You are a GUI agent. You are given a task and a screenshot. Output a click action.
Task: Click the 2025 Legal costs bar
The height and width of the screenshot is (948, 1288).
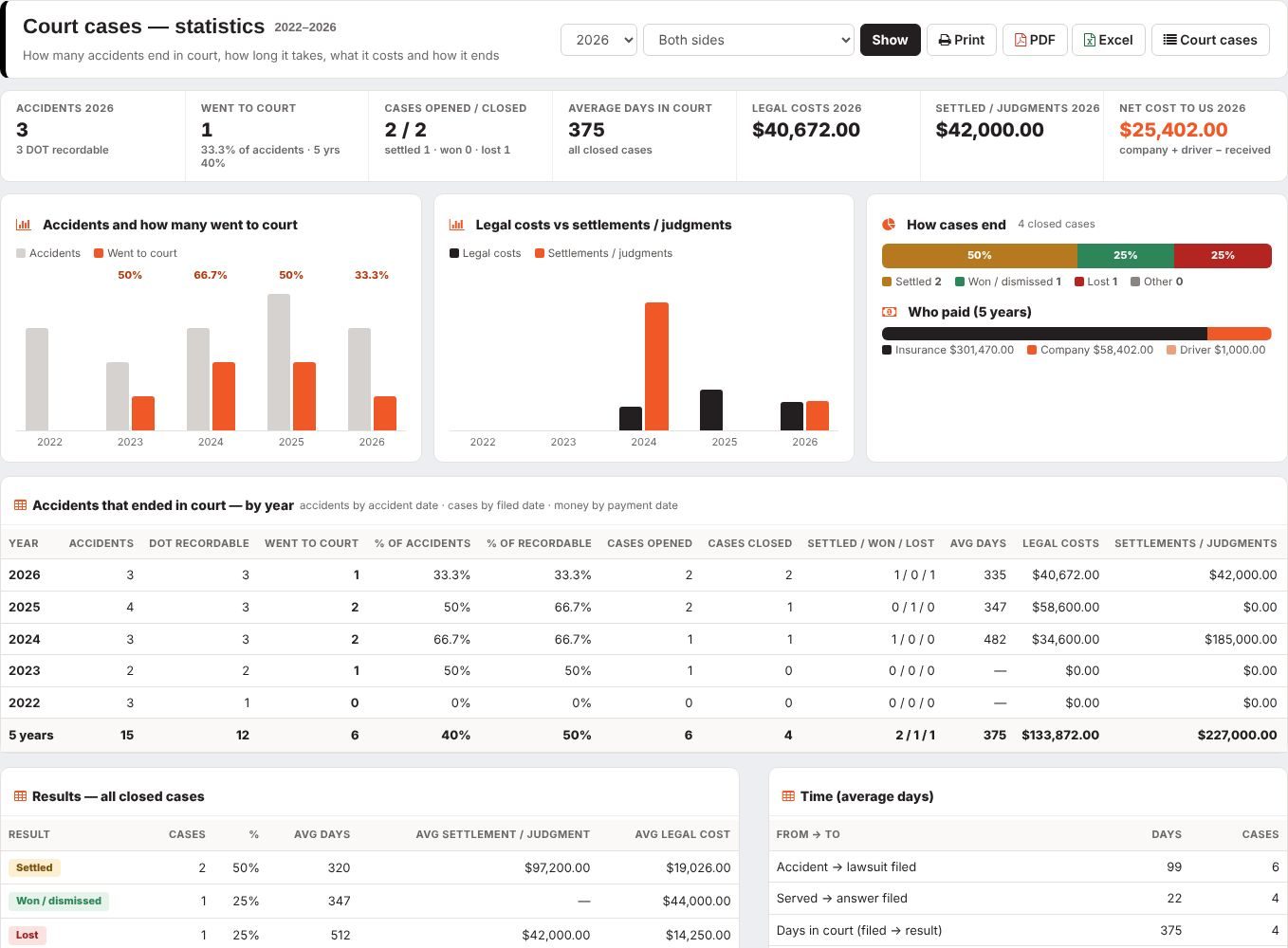pyautogui.click(x=711, y=410)
